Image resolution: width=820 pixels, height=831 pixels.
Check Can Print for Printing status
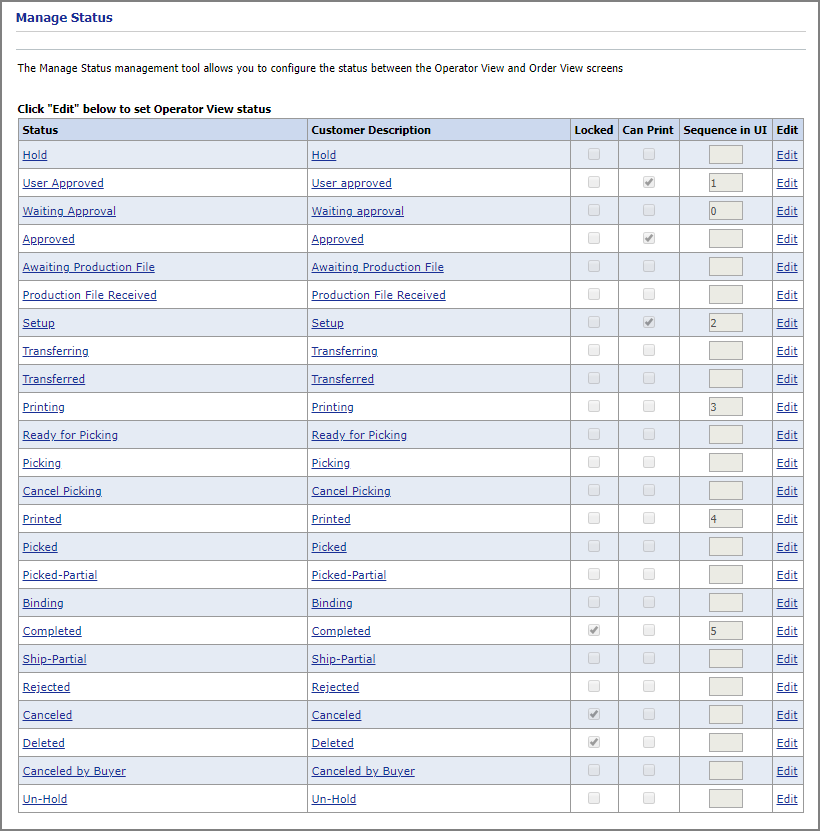click(648, 406)
